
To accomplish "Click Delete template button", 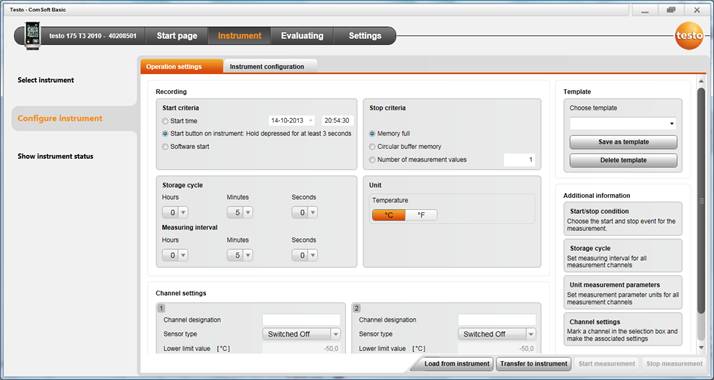I will coord(623,160).
